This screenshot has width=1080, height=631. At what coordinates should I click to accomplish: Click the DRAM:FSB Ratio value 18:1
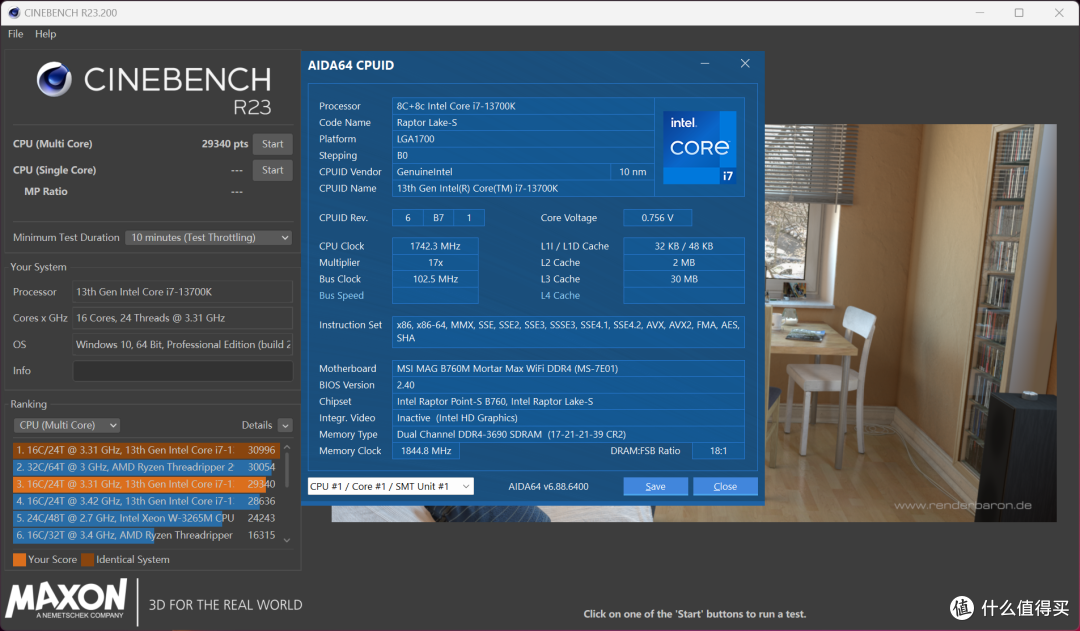tap(718, 451)
